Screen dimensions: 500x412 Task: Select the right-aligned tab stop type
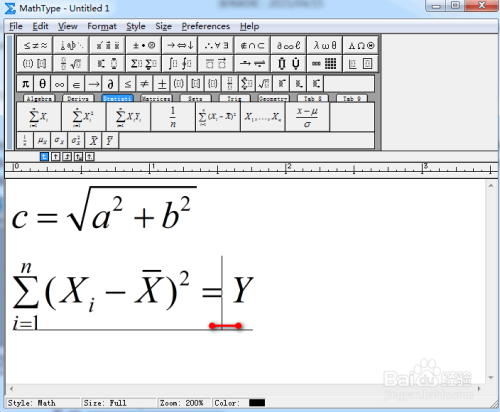[67, 156]
